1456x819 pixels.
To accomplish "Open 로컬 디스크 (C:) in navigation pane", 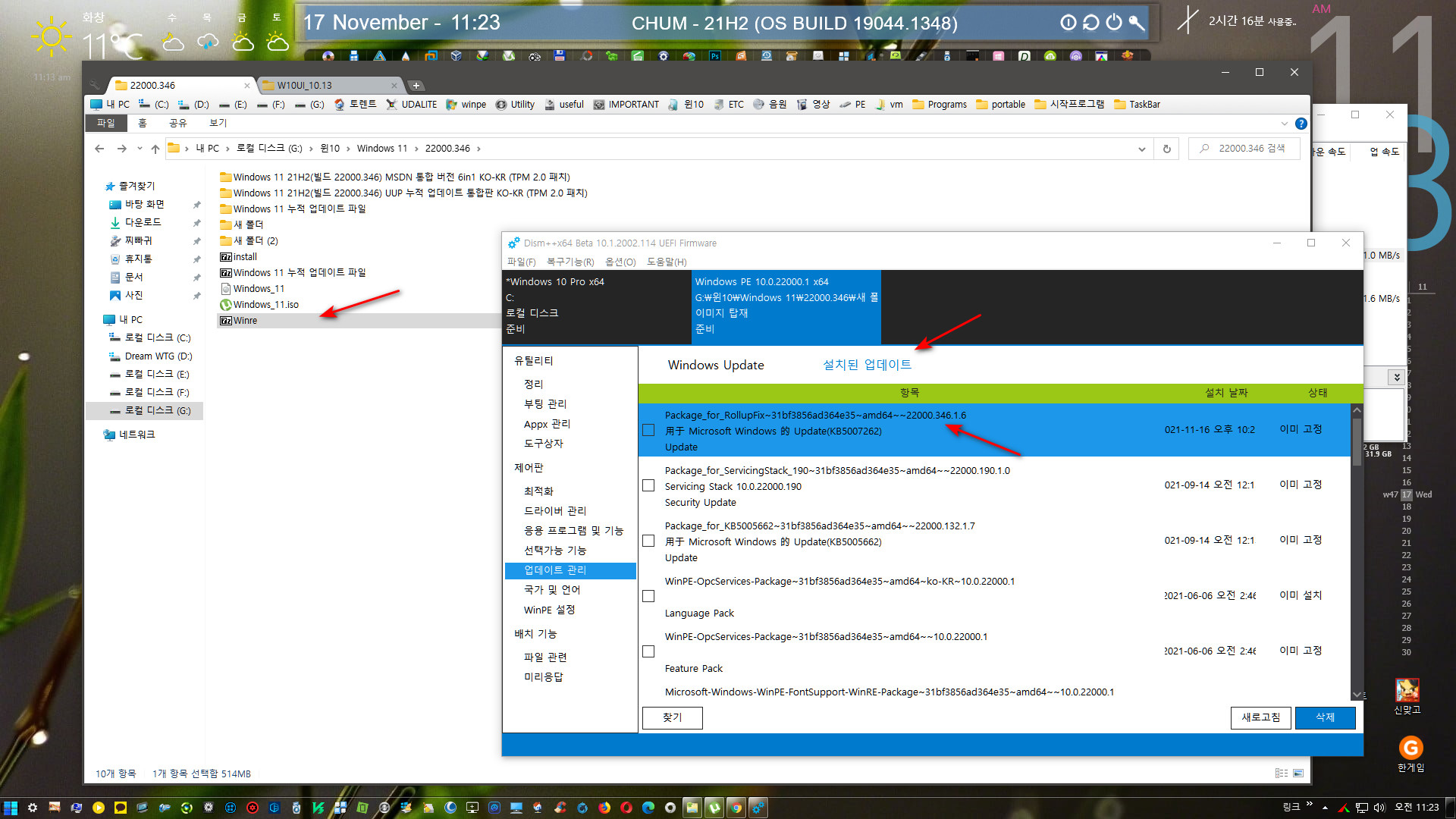I will pyautogui.click(x=150, y=337).
